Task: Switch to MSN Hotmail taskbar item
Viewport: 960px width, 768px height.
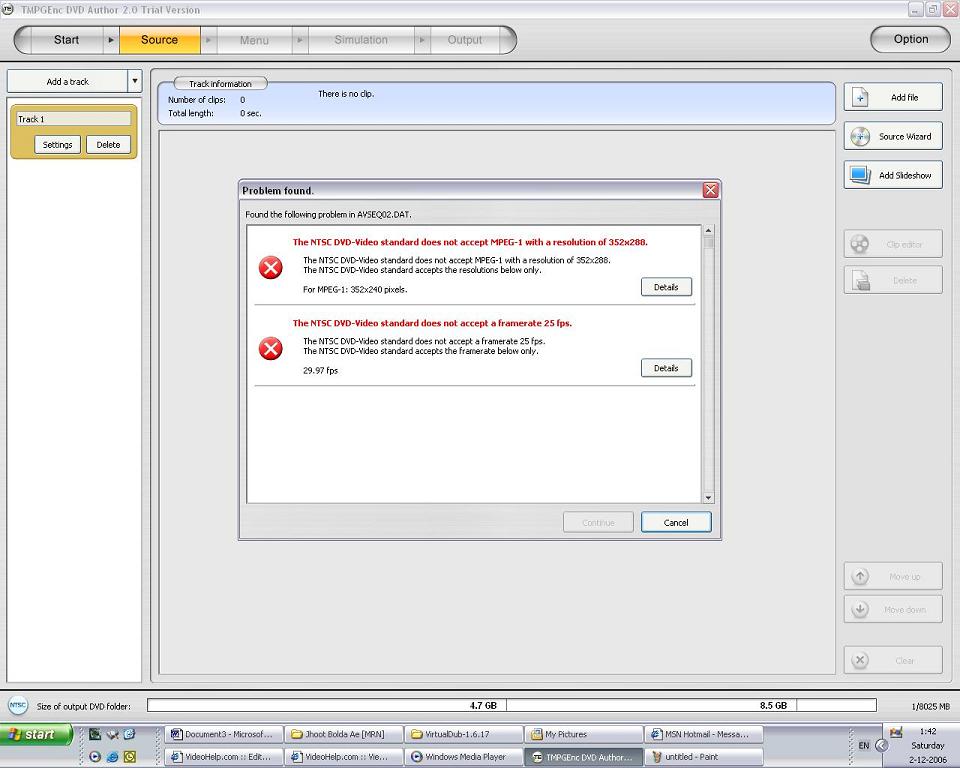Action: point(704,734)
